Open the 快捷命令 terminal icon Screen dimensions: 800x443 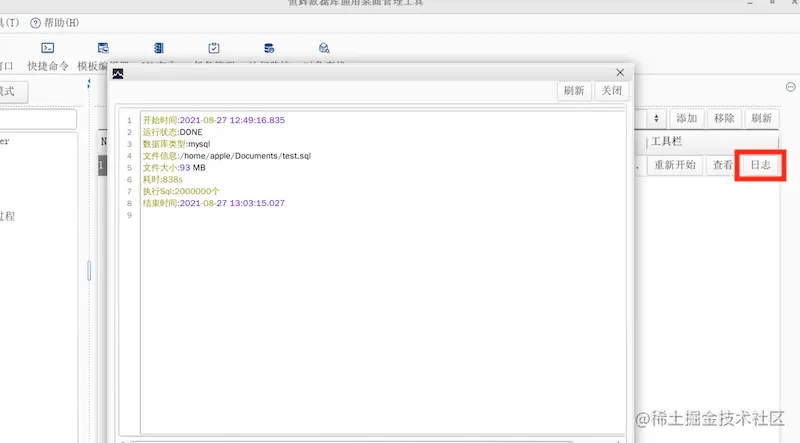point(47,48)
